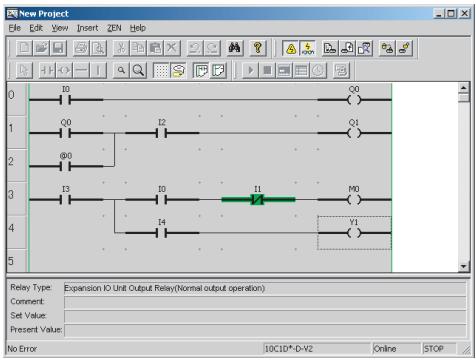Select the highlighted I1 normally-closed contact
The width and height of the screenshot is (476, 360).
pos(258,199)
